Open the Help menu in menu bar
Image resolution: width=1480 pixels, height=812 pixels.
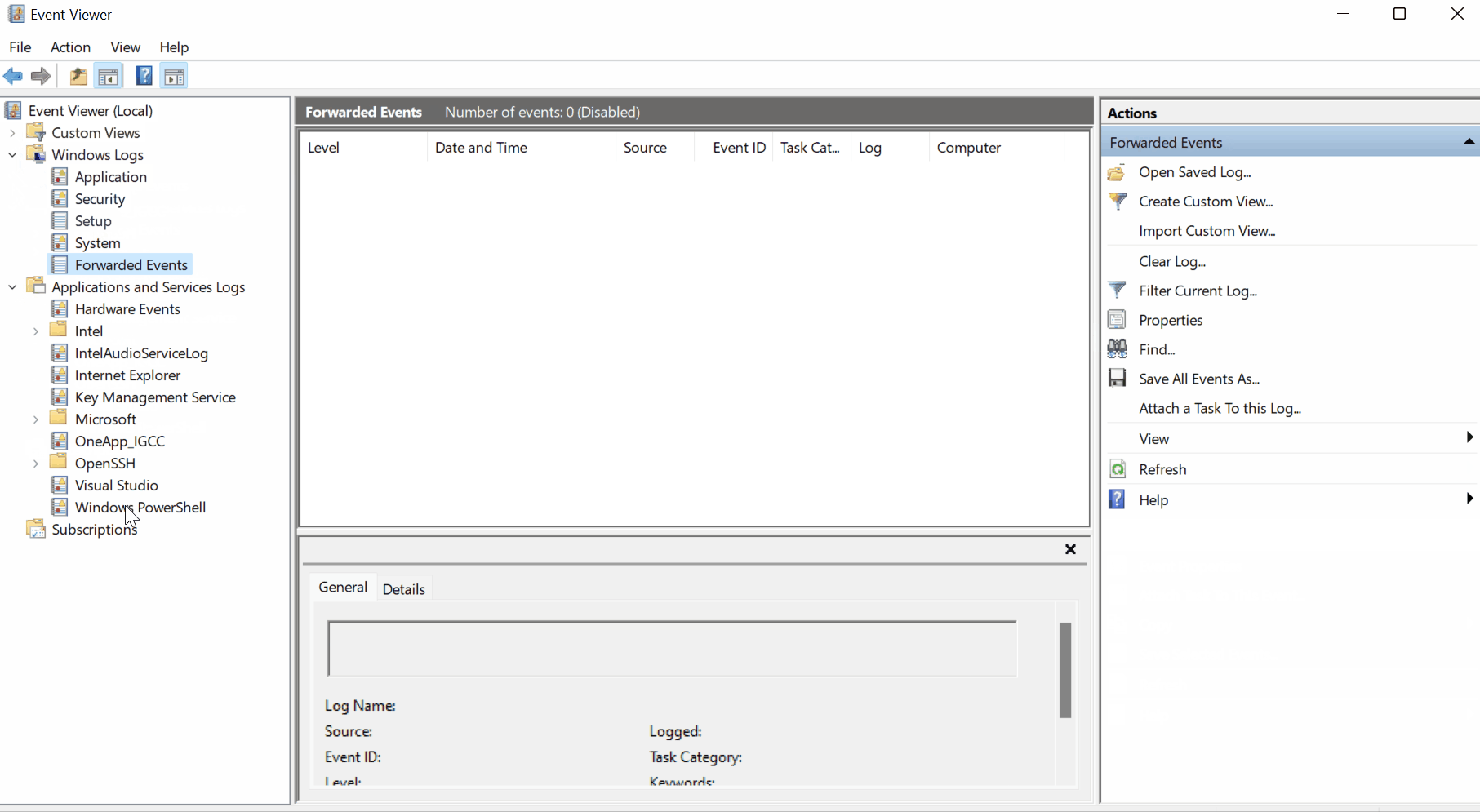(174, 47)
